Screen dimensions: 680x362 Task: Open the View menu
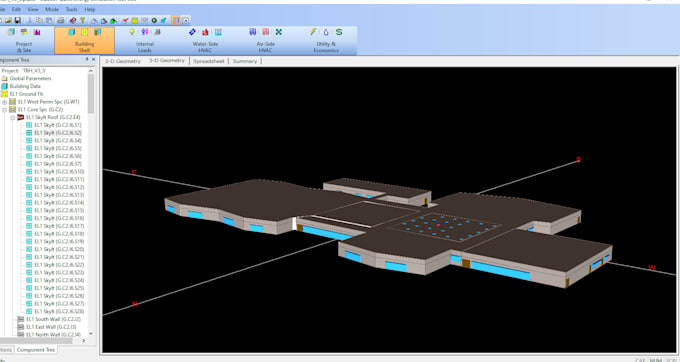click(33, 9)
